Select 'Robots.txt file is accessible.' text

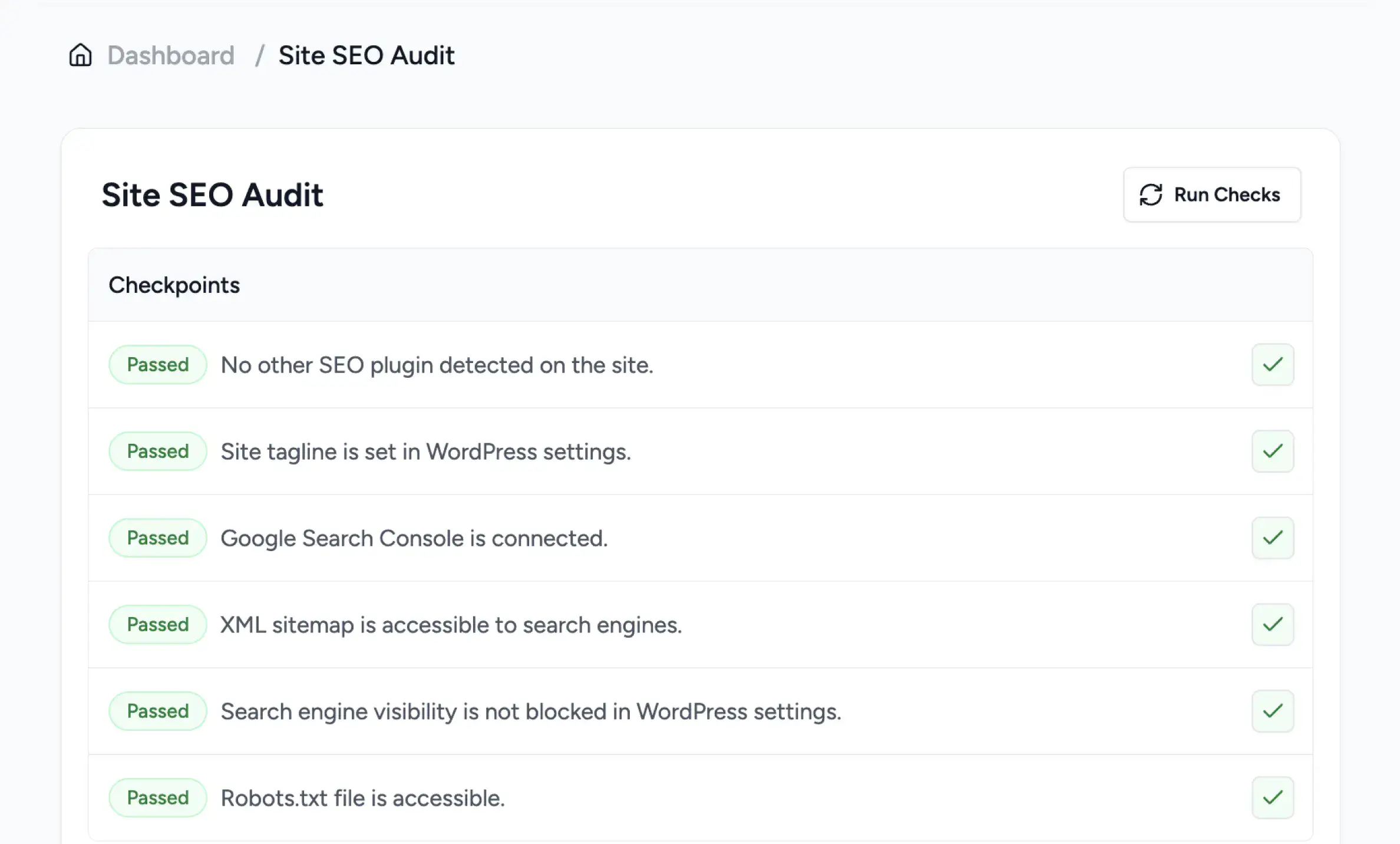[363, 799]
